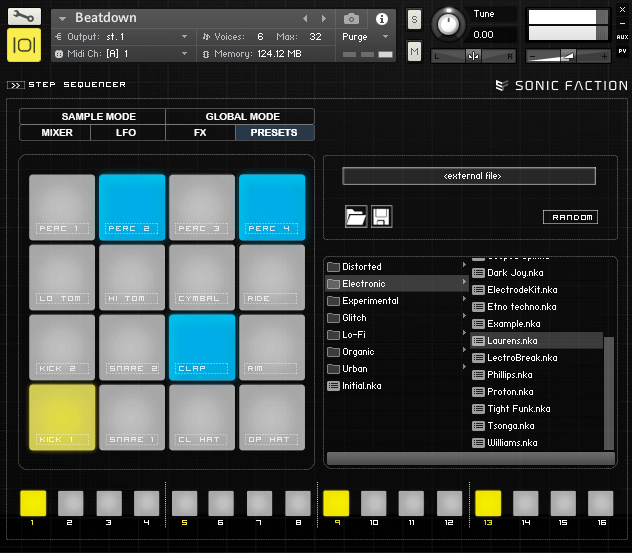This screenshot has width=632, height=553.
Task: Click the Sonic Faction logo
Action: click(x=562, y=86)
